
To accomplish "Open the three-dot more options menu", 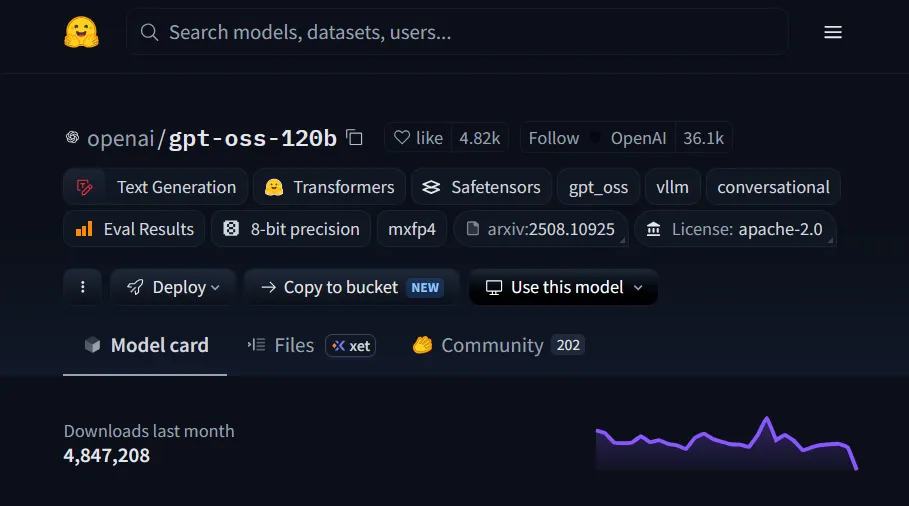I will point(83,287).
